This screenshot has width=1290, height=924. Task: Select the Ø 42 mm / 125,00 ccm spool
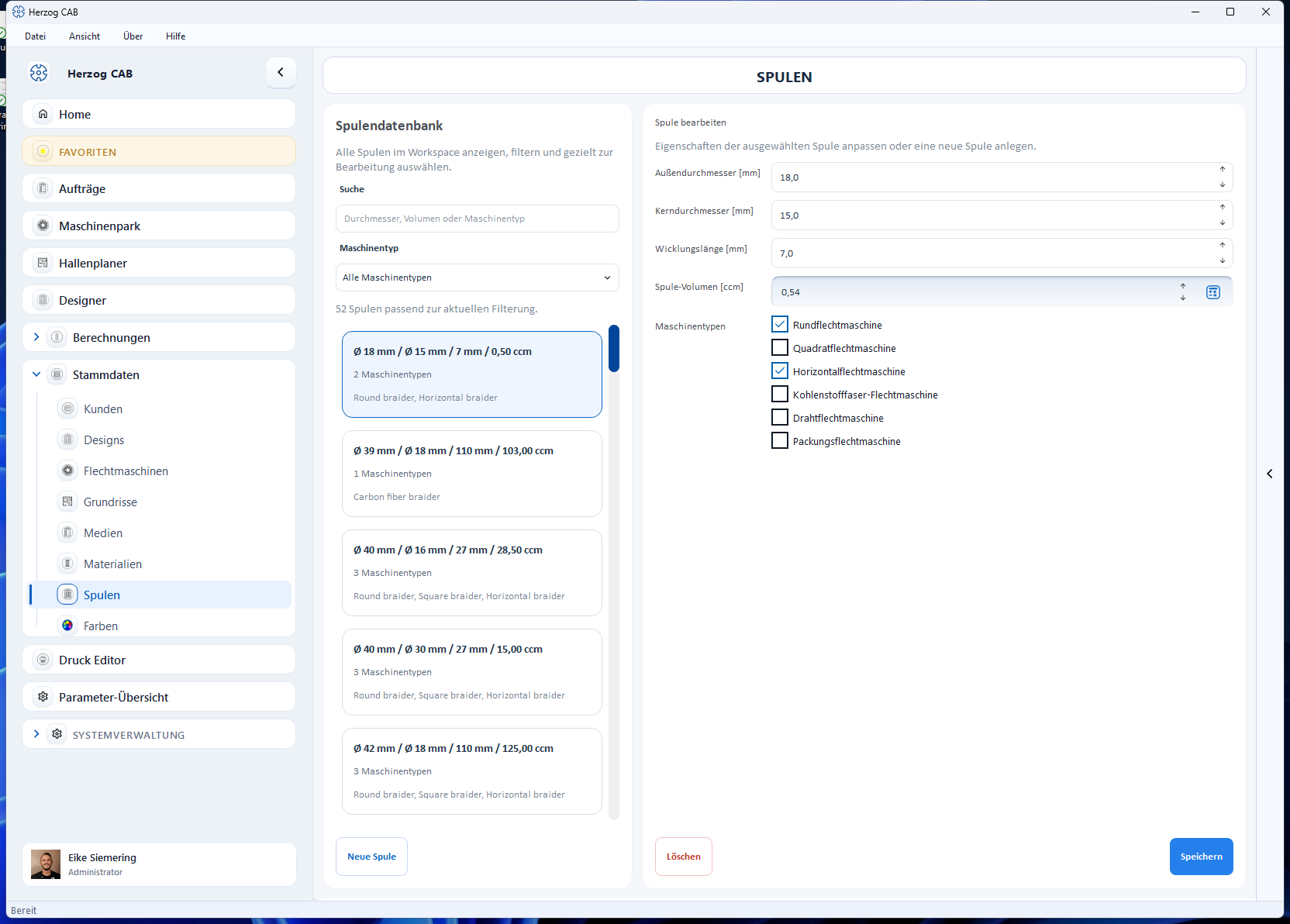click(472, 771)
